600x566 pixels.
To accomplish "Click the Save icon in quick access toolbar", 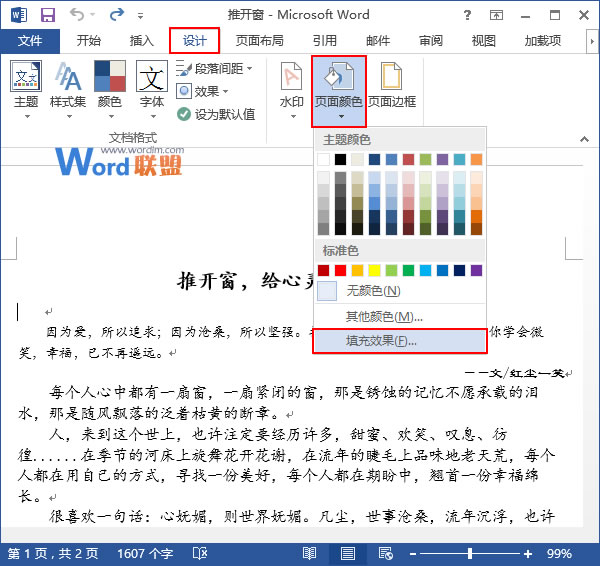I will click(x=48, y=15).
